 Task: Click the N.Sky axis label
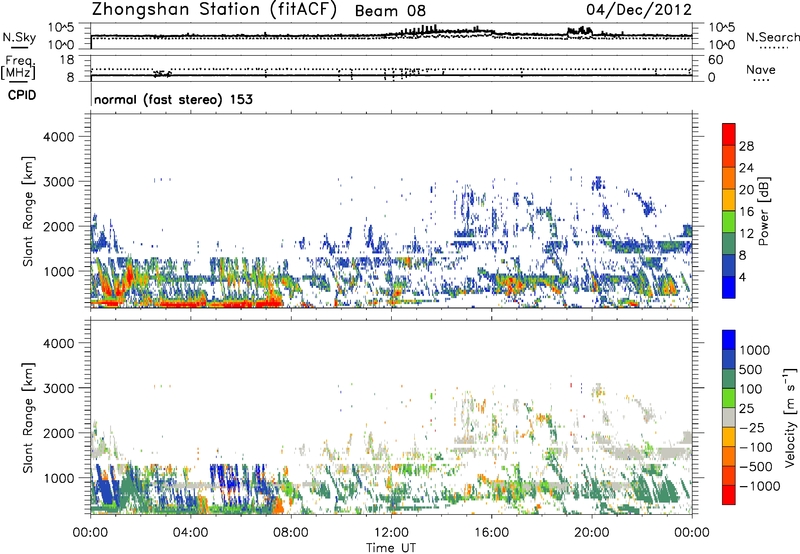coord(19,37)
